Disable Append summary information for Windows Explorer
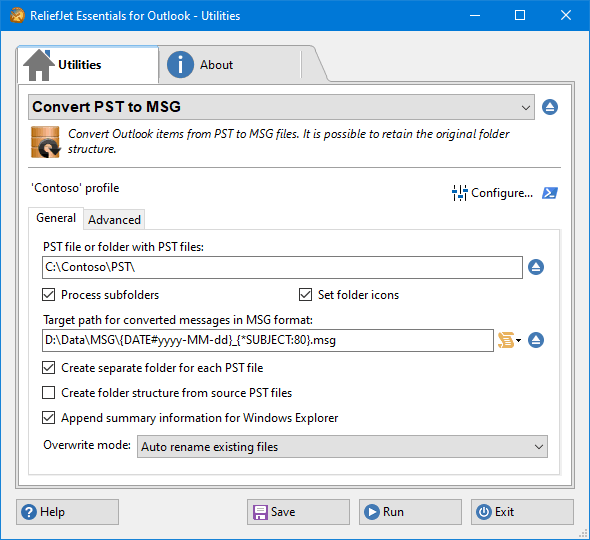The height and width of the screenshot is (540, 590). point(49,418)
